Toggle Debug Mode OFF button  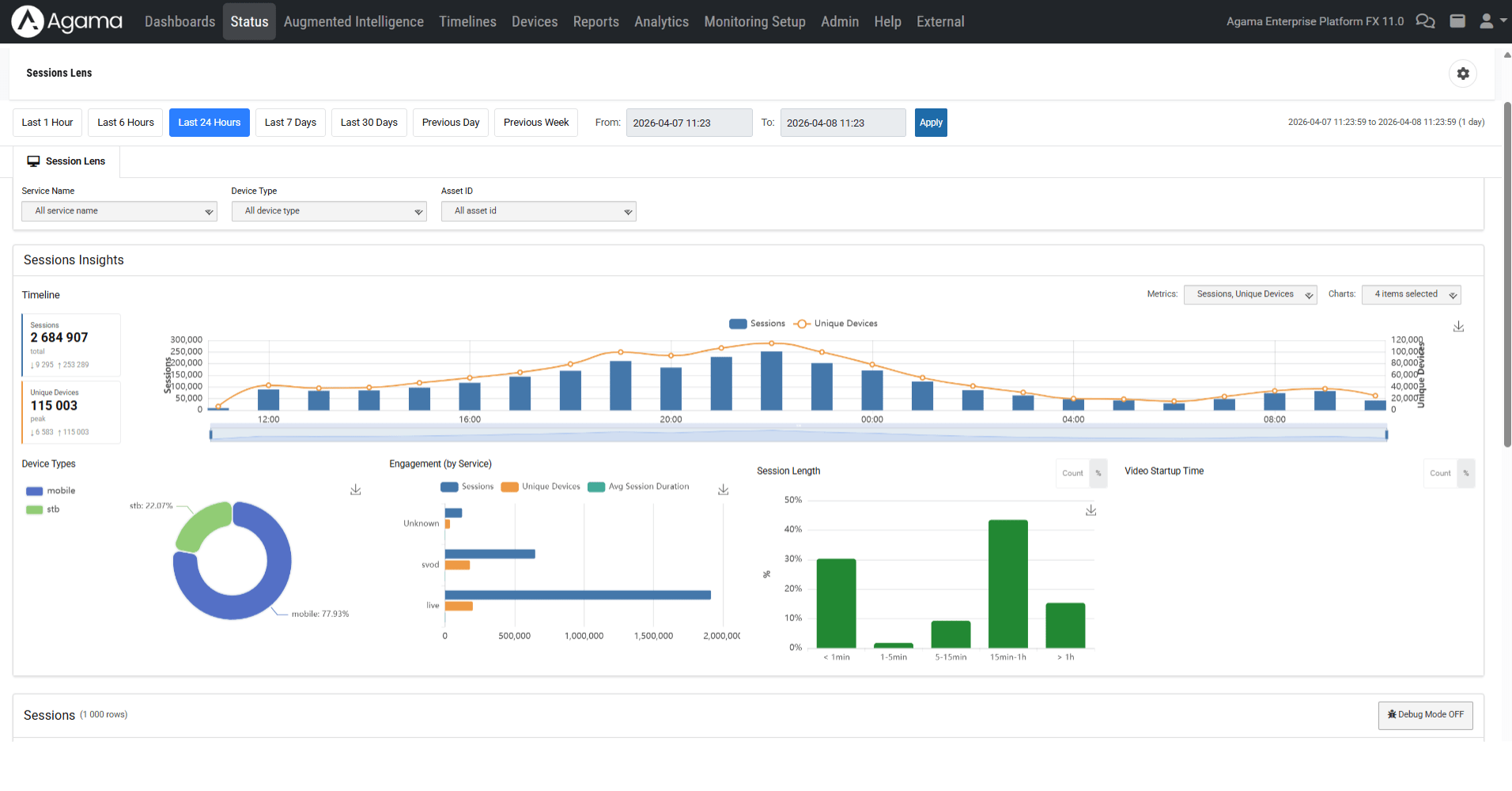1425,715
